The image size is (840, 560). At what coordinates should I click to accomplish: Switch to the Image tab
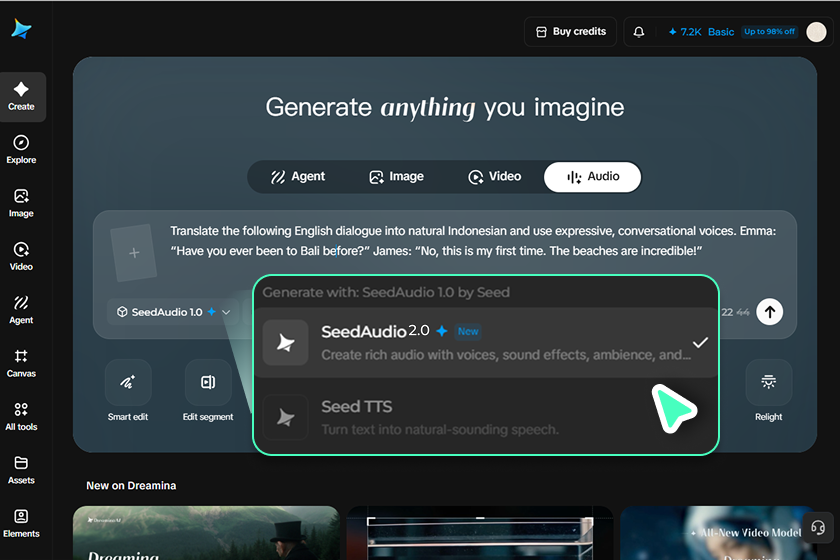click(x=396, y=177)
